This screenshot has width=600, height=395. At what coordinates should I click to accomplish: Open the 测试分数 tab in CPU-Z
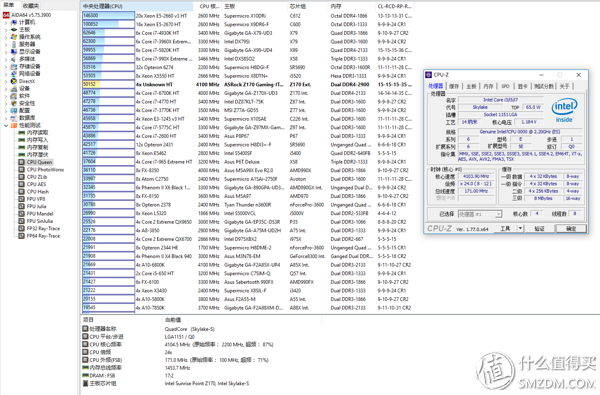[x=543, y=86]
